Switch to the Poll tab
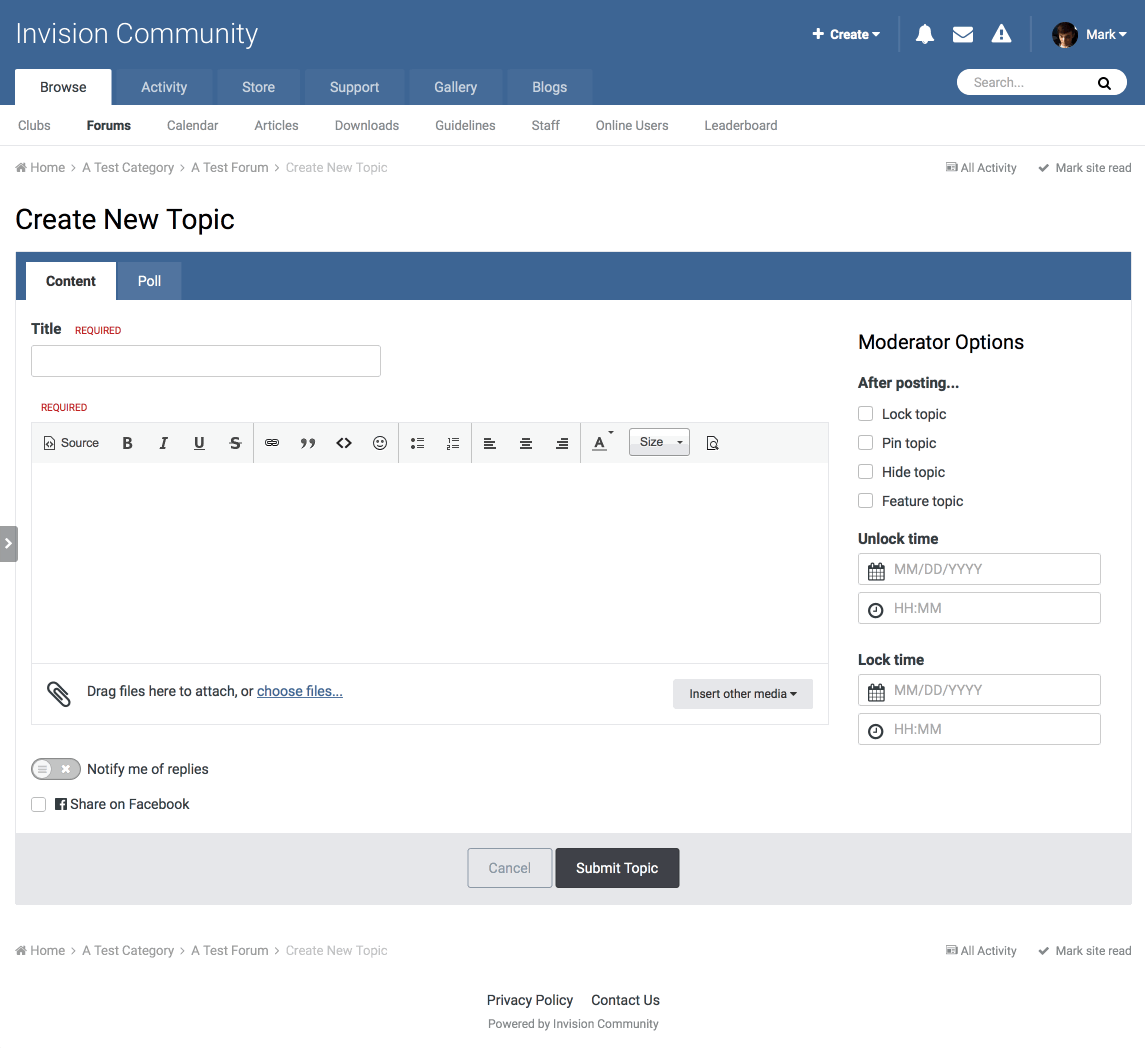1145x1048 pixels. coord(149,281)
